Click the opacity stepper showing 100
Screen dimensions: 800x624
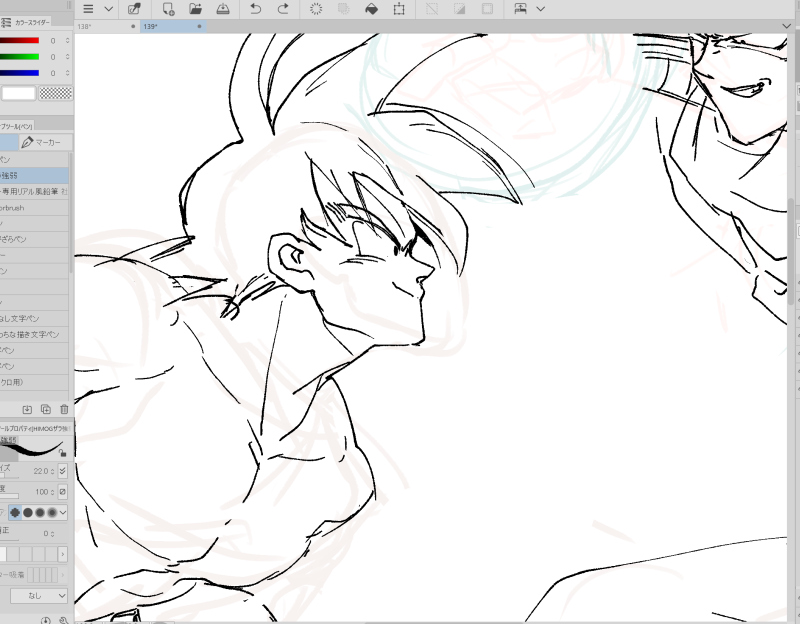pos(53,492)
